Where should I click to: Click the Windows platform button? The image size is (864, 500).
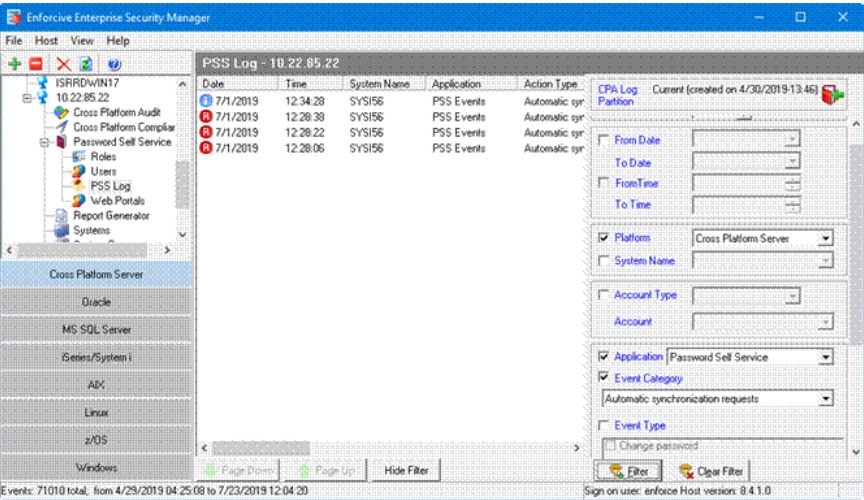tap(96, 467)
